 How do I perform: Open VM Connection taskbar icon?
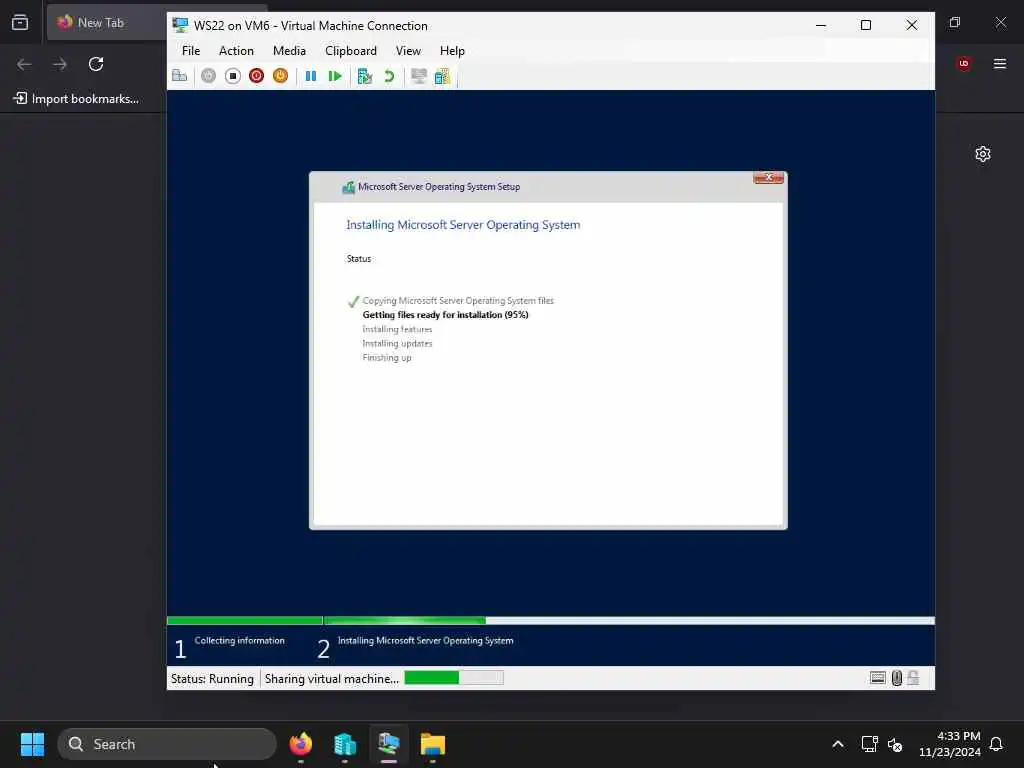[x=389, y=744]
